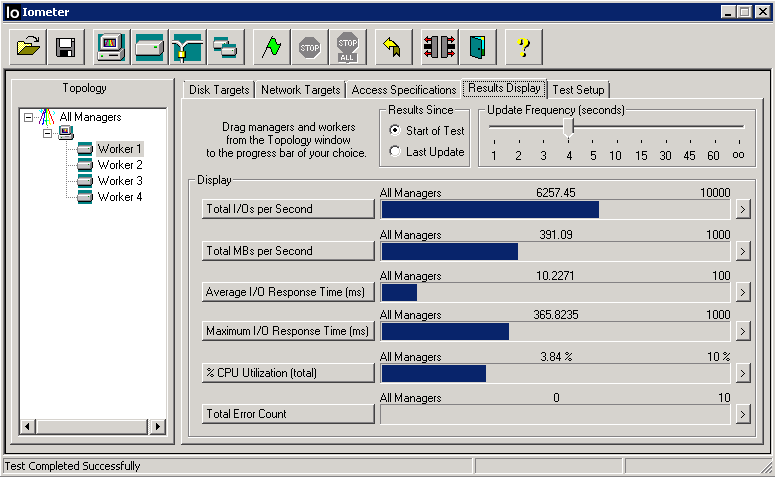Open the Test Setup tab
This screenshot has height=477, width=775.
[578, 90]
